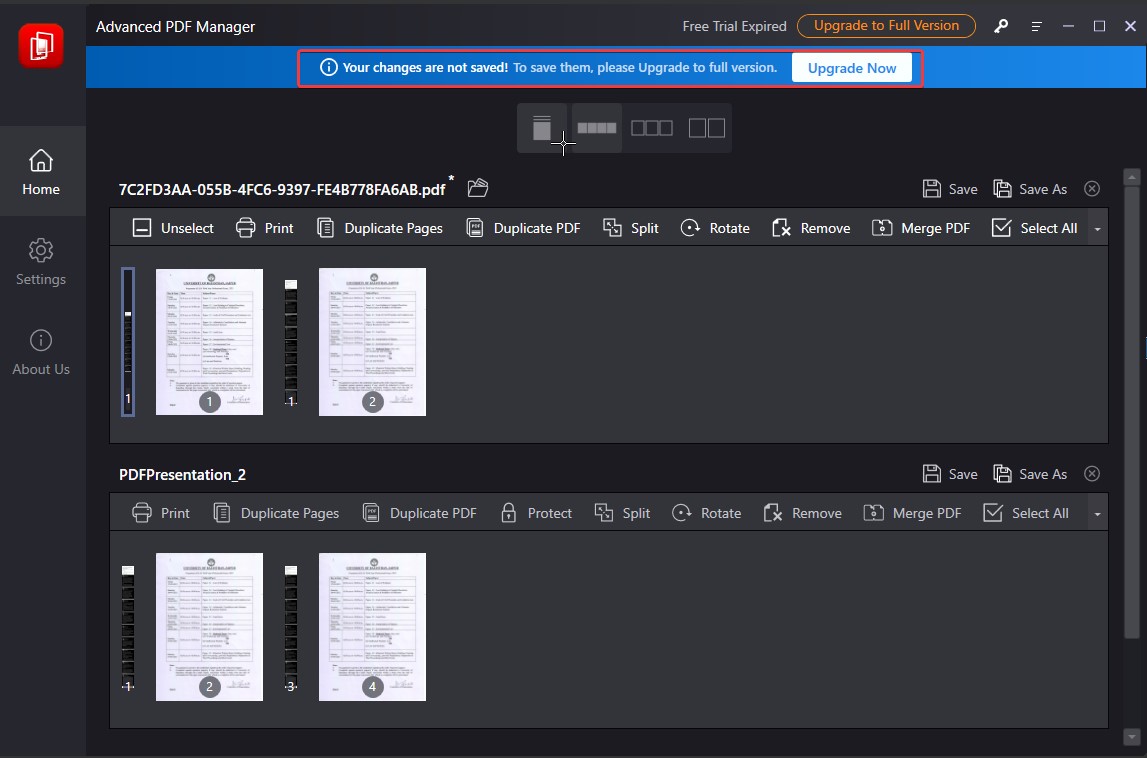Click the Upgrade to Full Version button
1147x758 pixels.
pos(886,26)
